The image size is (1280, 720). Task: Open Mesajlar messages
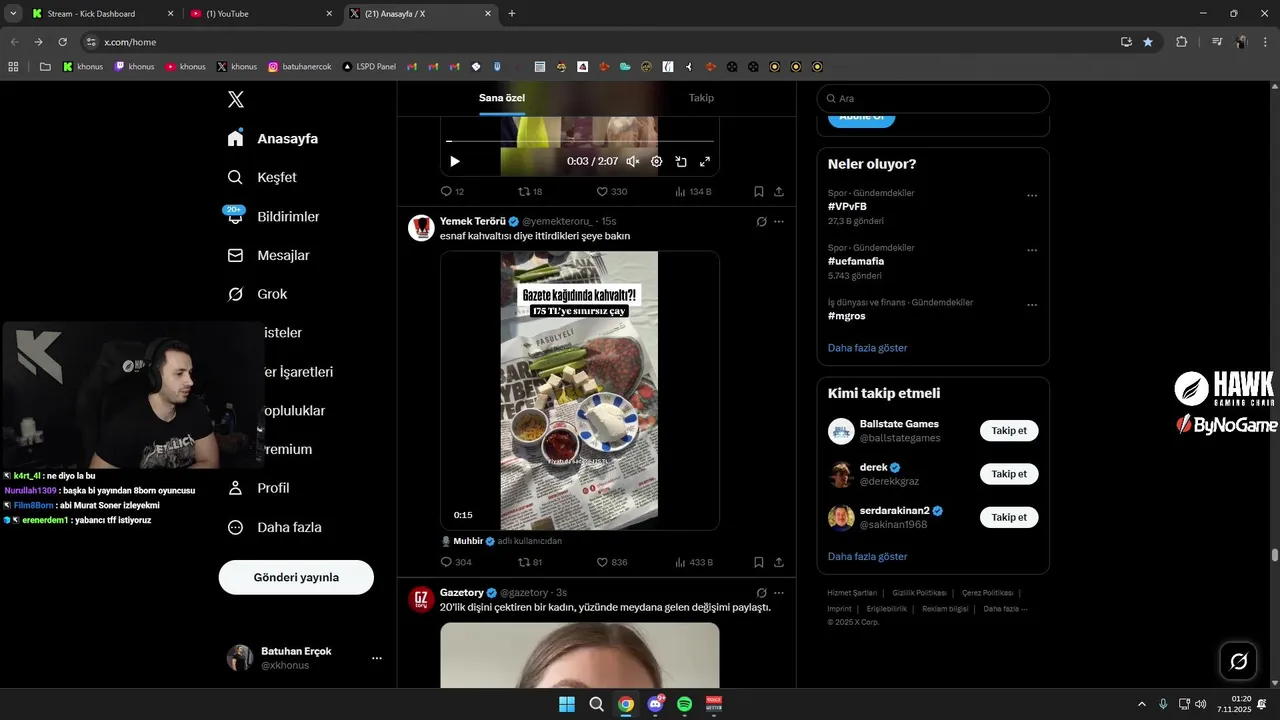269,255
